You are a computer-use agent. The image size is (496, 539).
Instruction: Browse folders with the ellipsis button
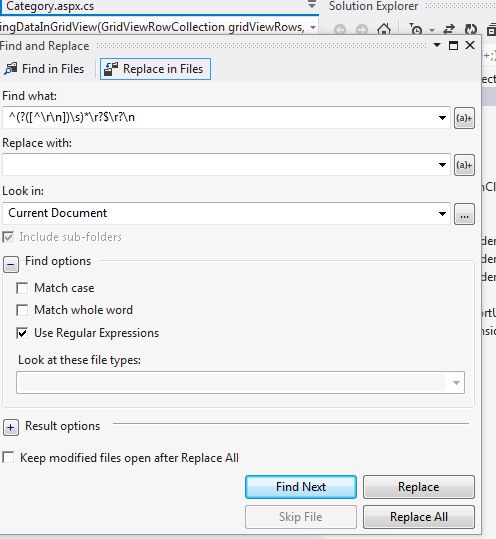[x=464, y=214]
